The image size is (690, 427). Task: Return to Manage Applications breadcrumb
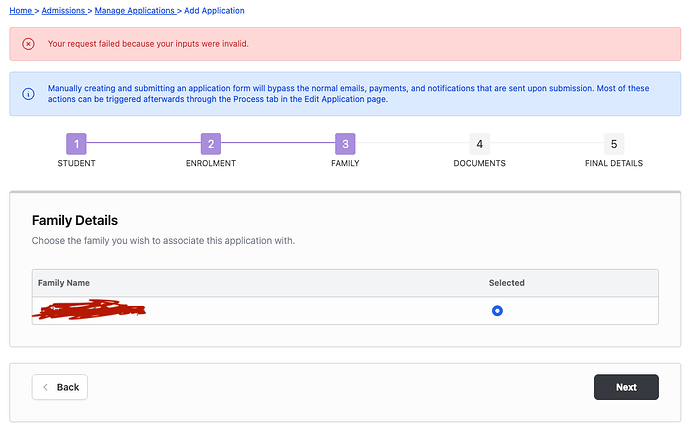135,10
